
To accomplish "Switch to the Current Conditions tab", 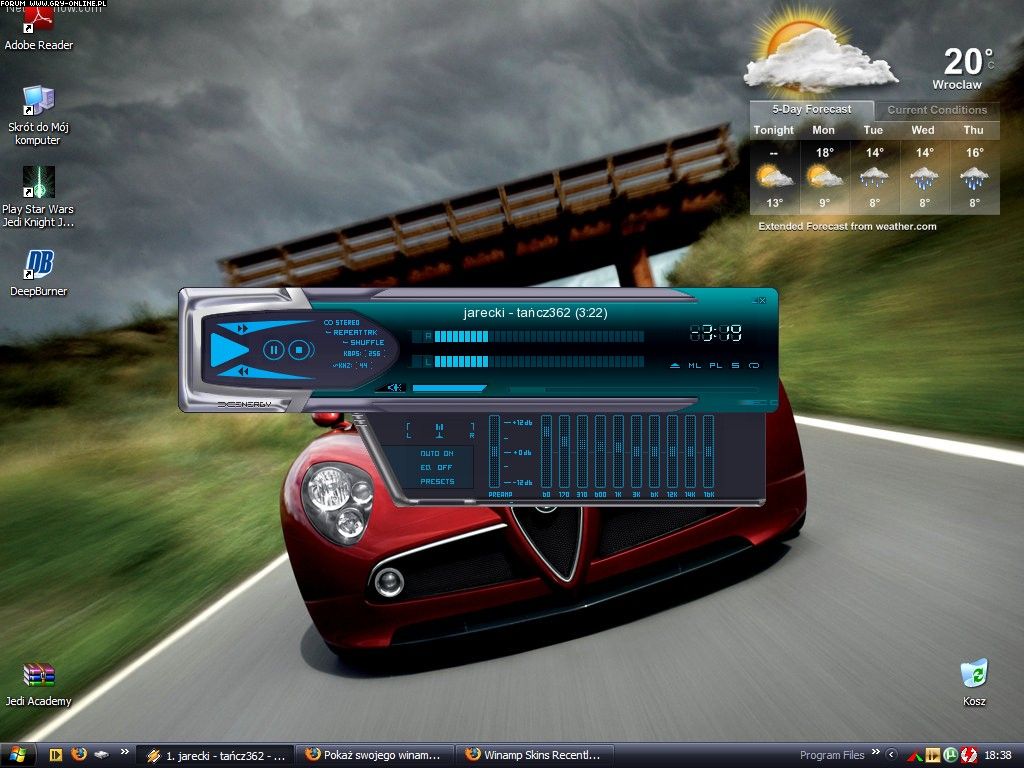I will click(936, 110).
